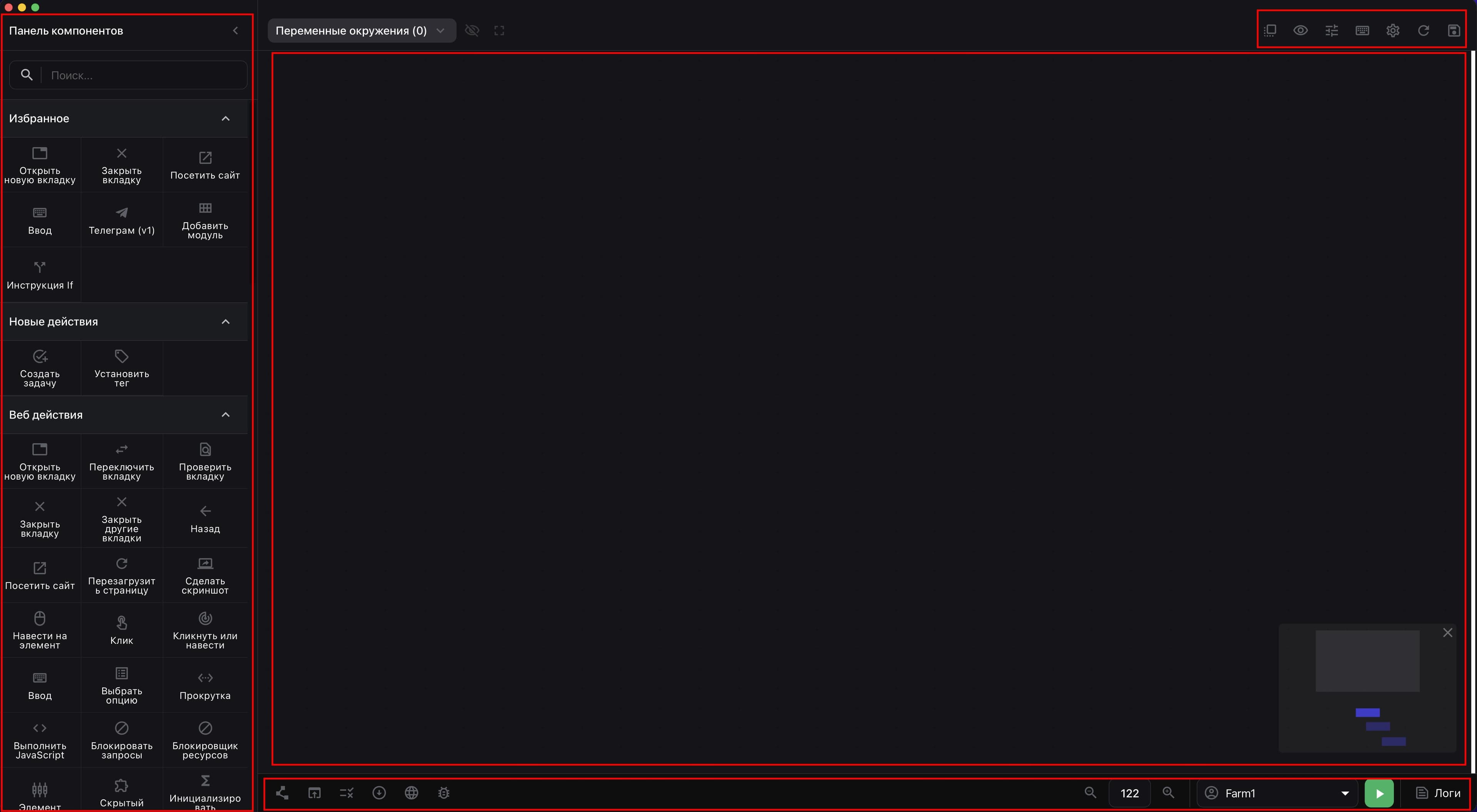
Task: Select Сделать скриншот action
Action: [x=205, y=575]
